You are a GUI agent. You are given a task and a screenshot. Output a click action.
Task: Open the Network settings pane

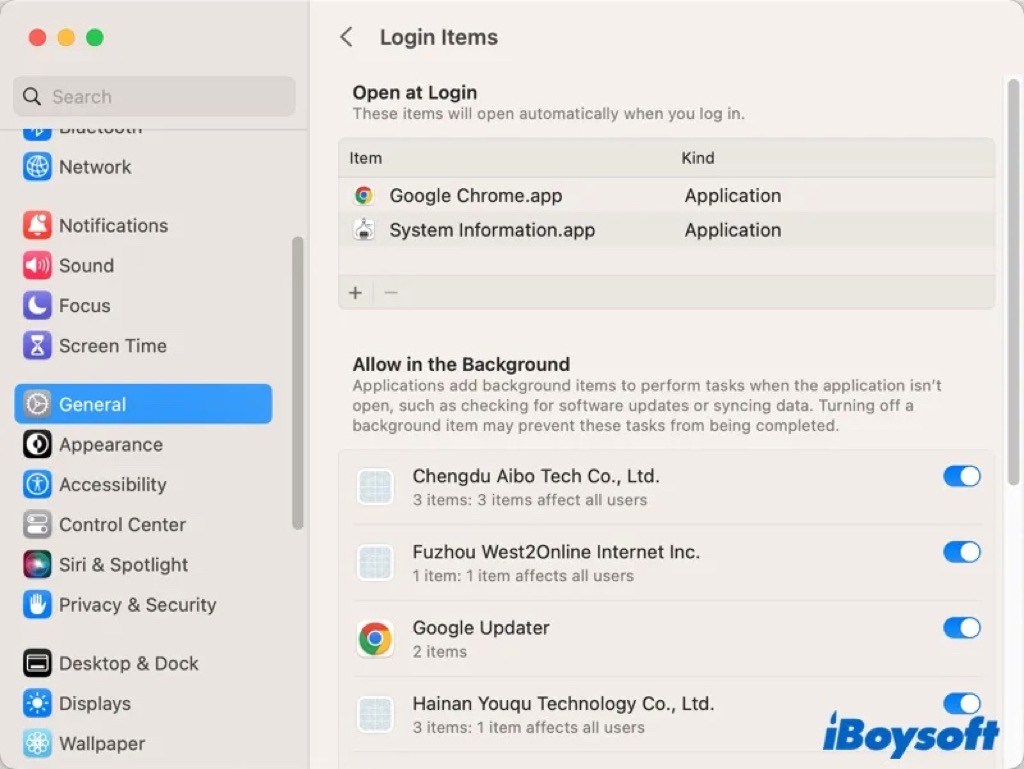(95, 167)
